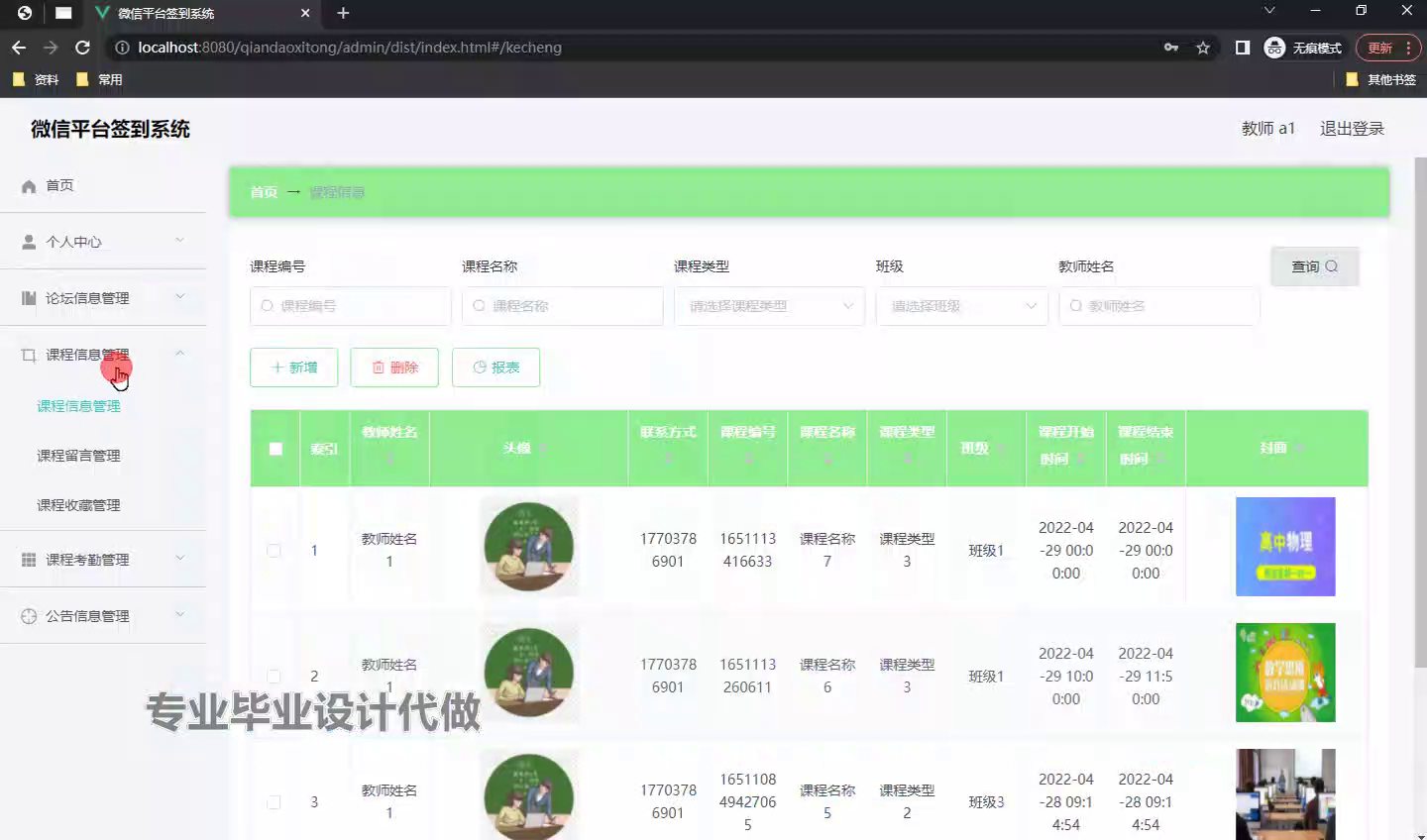Focus the 课程名称 search input
The height and width of the screenshot is (840, 1427).
pos(563,306)
